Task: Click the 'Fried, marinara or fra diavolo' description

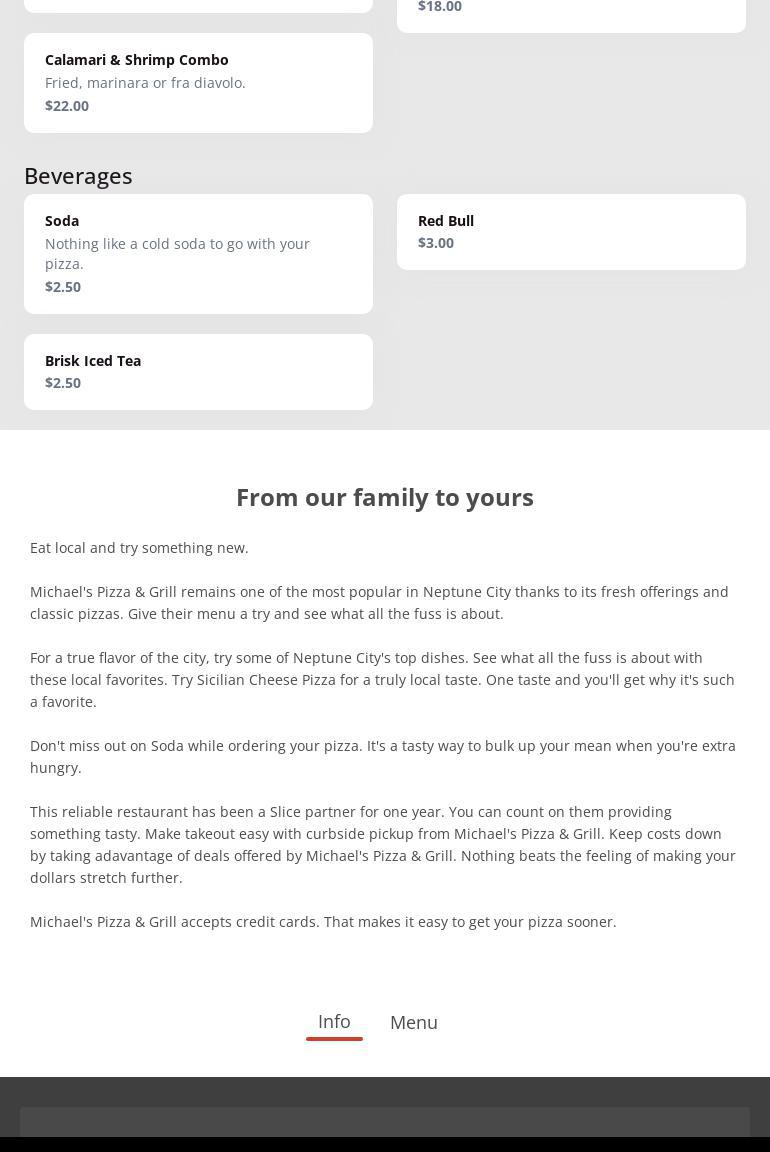Action: (145, 83)
